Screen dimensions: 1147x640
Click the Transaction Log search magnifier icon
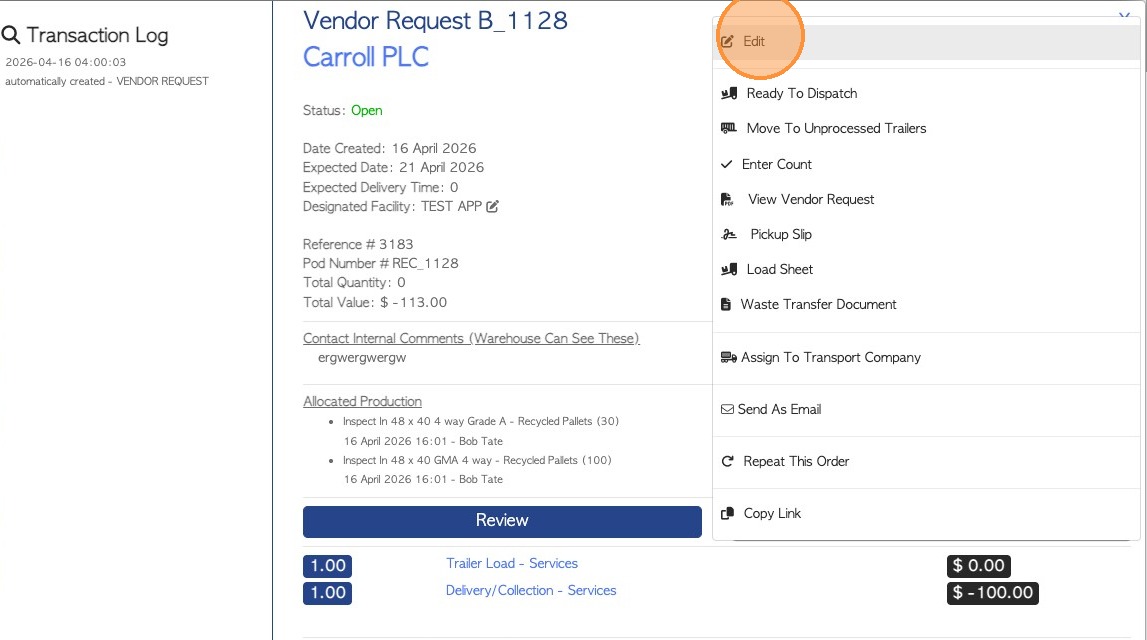(12, 36)
